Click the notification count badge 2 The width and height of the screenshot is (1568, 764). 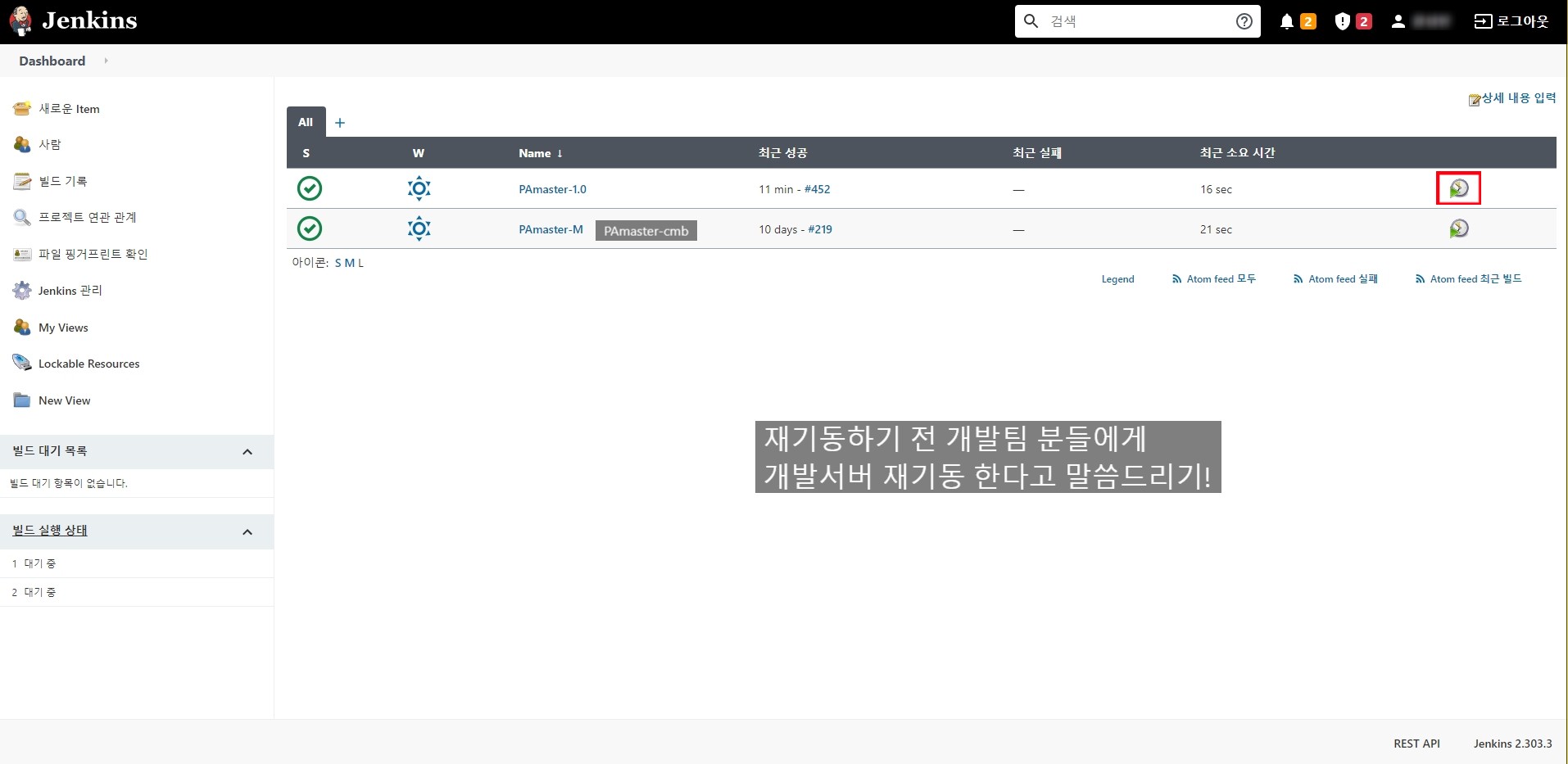click(x=1308, y=22)
